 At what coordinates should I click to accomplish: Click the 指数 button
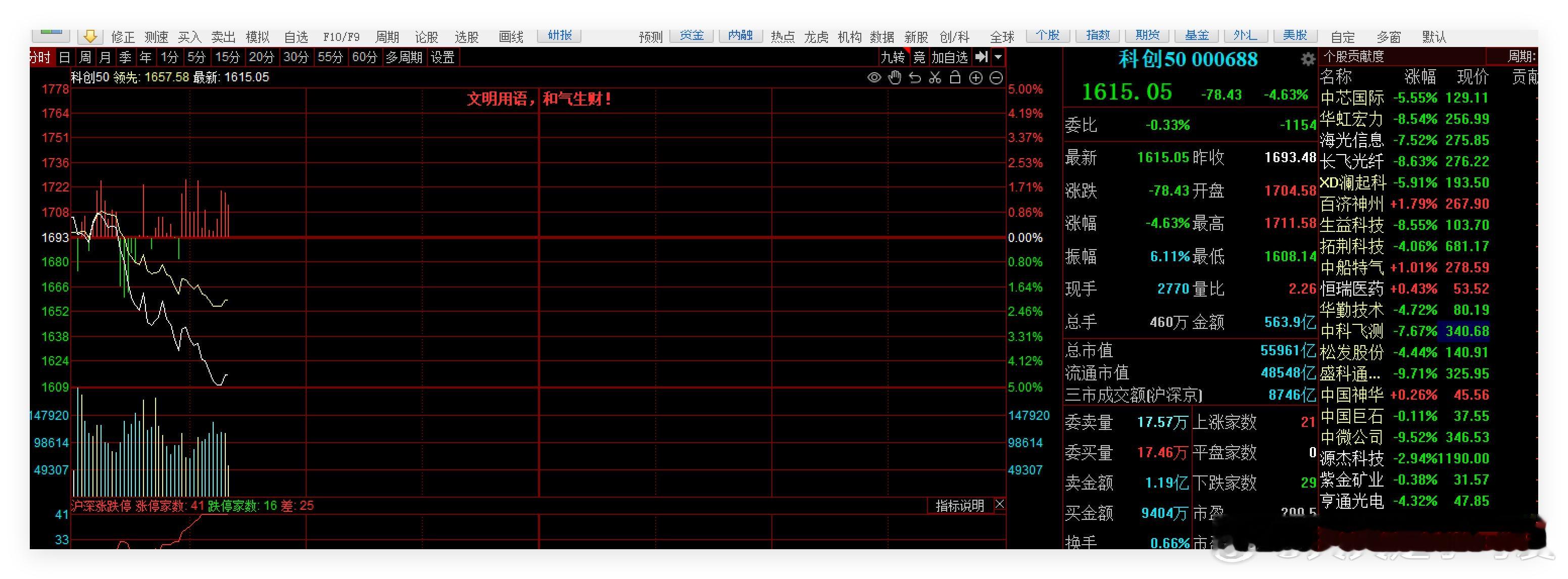(1098, 35)
